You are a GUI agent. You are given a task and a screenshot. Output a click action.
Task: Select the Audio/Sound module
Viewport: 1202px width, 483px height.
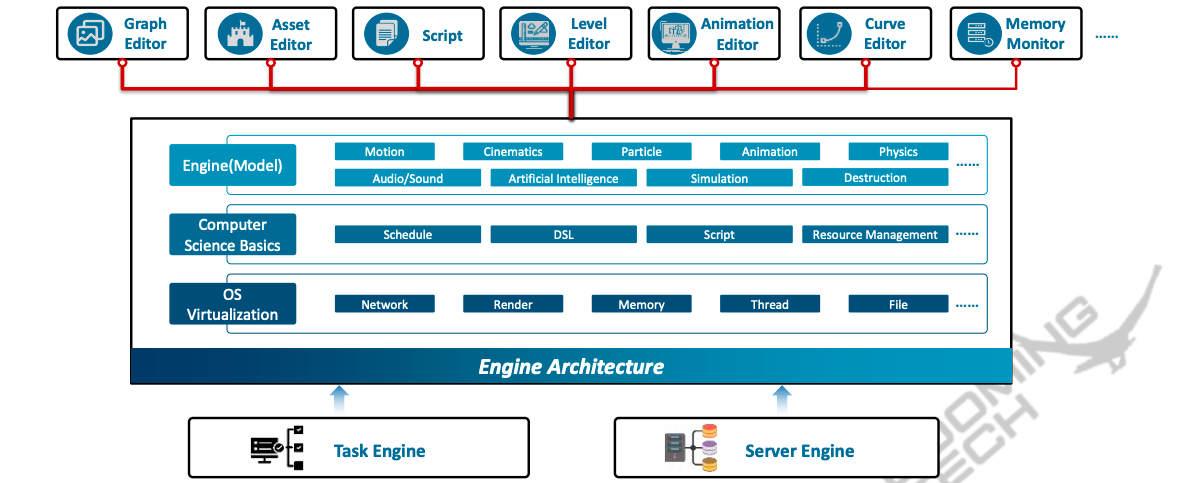pos(408,178)
